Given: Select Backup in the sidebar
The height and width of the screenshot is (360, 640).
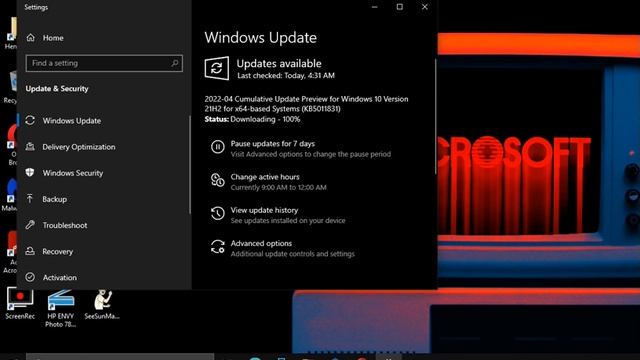Looking at the screenshot, I should (x=55, y=199).
